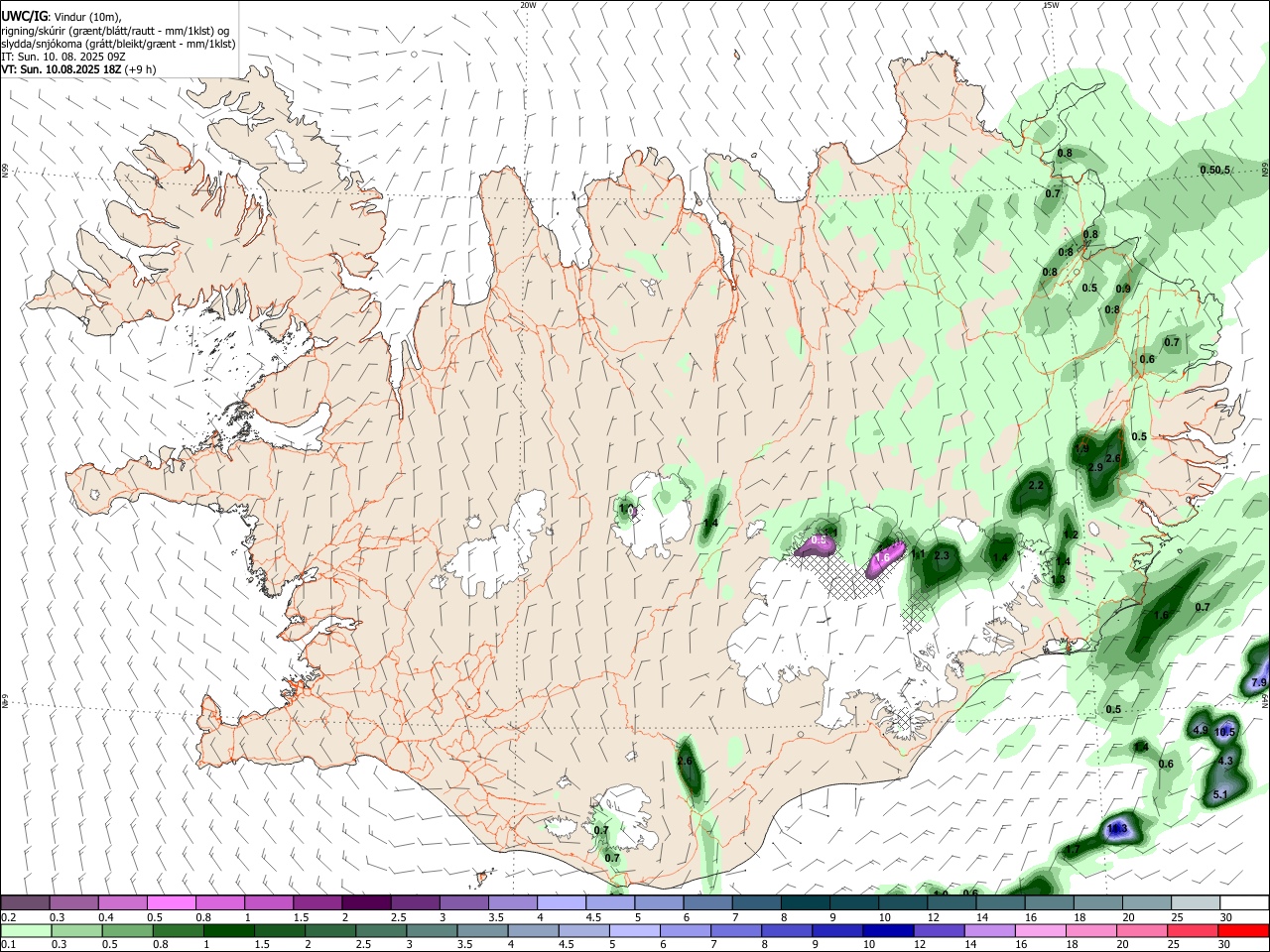Click the '10.5' value in the offshore rain cell

coord(1225,732)
